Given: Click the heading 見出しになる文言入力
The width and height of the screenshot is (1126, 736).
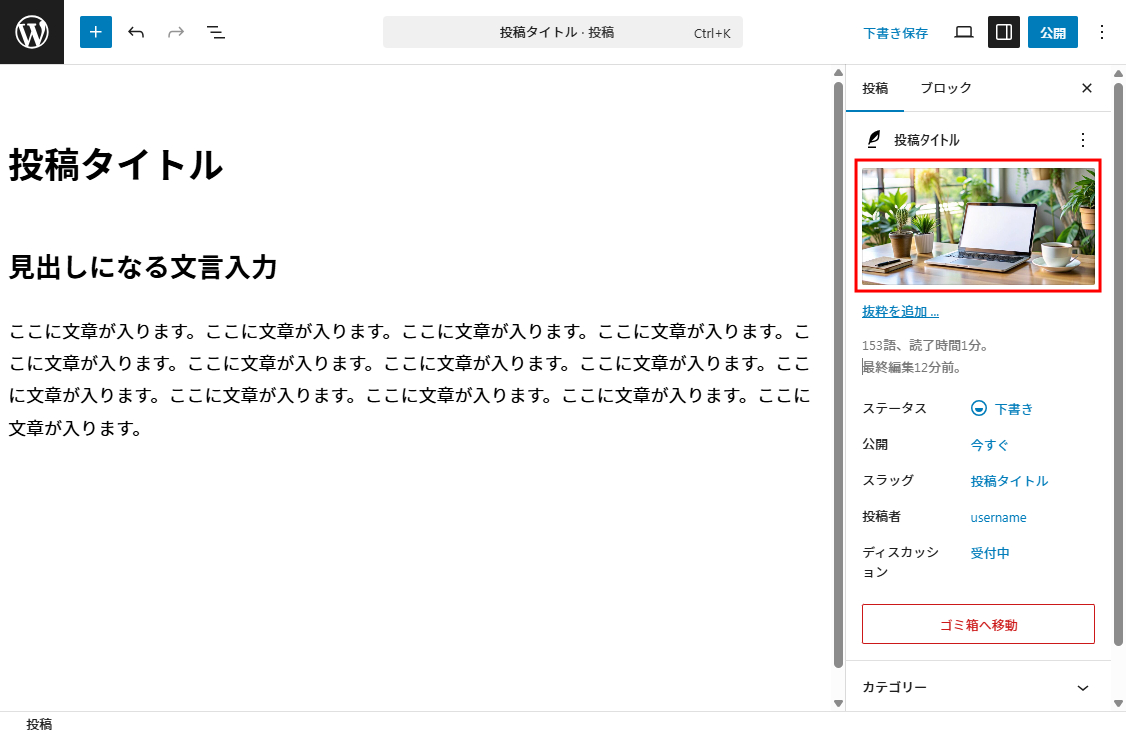Looking at the screenshot, I should 143,267.
